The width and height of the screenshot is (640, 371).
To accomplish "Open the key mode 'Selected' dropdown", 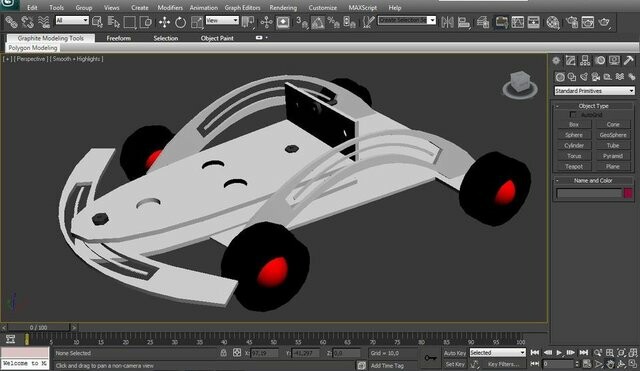I will click(497, 353).
